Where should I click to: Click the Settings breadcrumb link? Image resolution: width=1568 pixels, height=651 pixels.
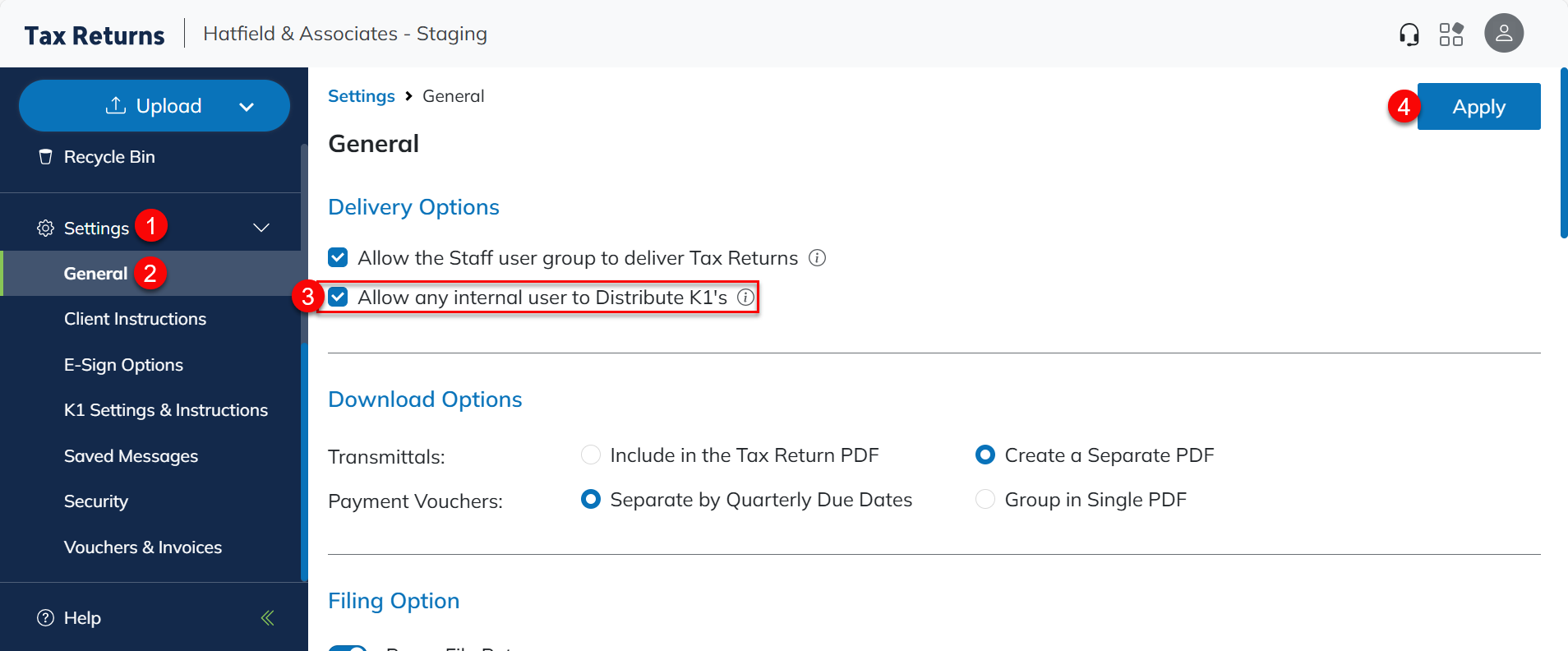coord(361,96)
